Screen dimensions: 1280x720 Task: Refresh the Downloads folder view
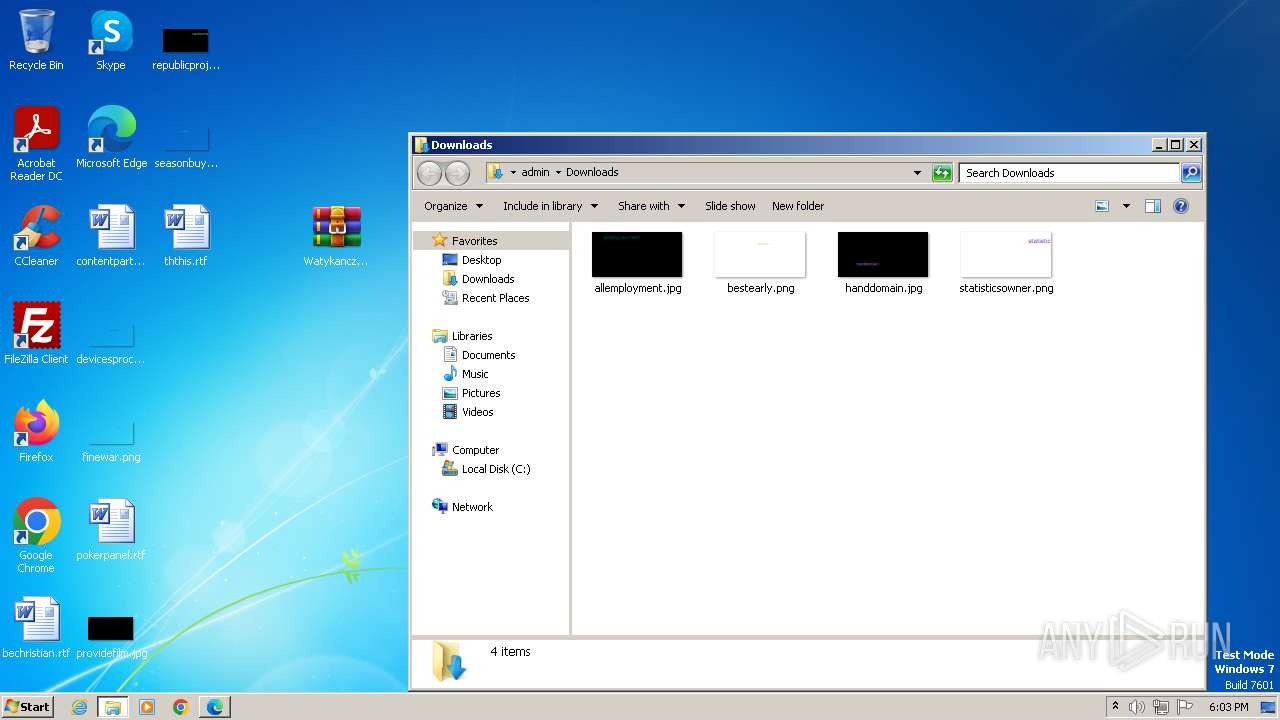click(x=942, y=173)
